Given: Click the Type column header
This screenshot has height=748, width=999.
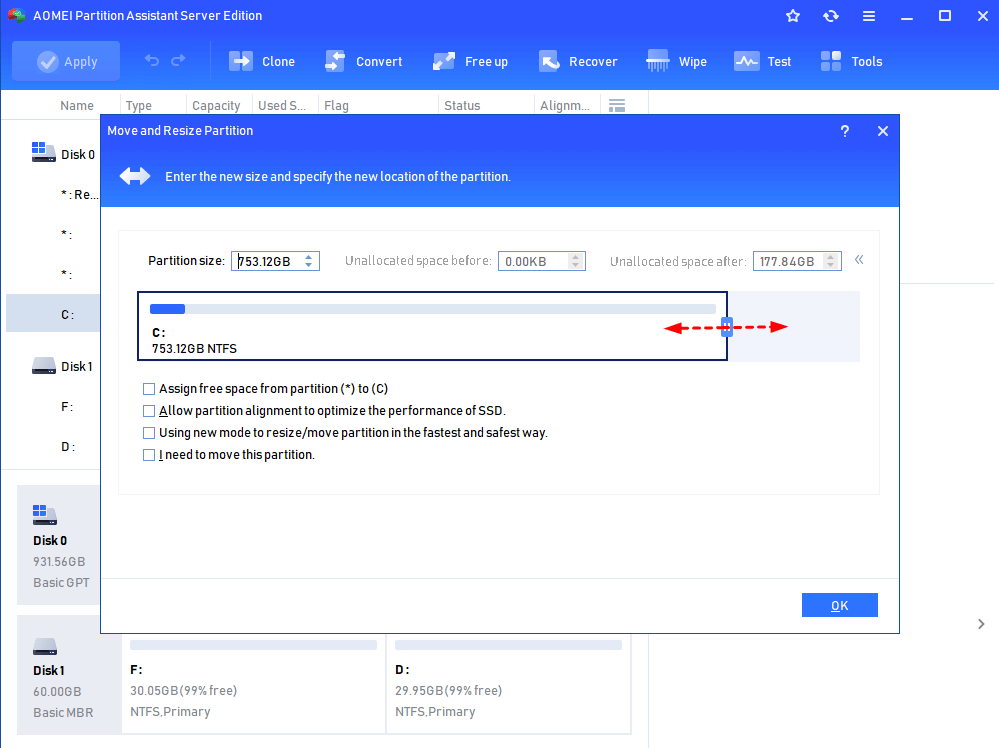Looking at the screenshot, I should [x=139, y=105].
